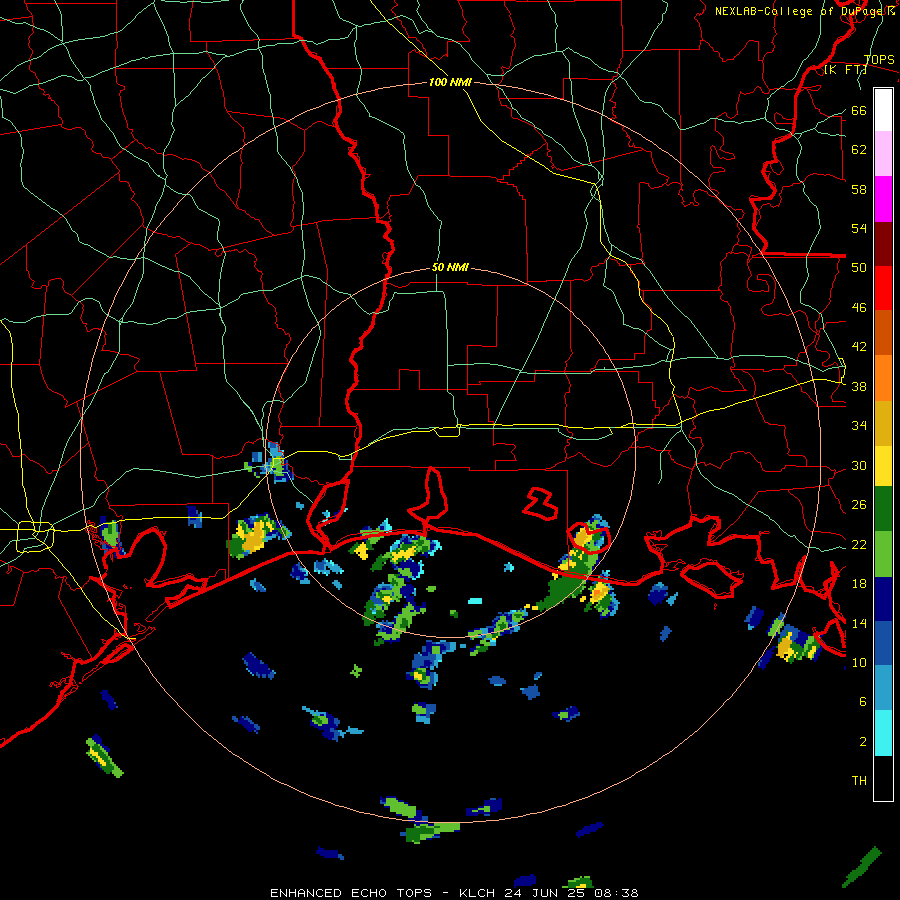Click the navy blue legend swatch
This screenshot has height=900, width=900.
(883, 599)
